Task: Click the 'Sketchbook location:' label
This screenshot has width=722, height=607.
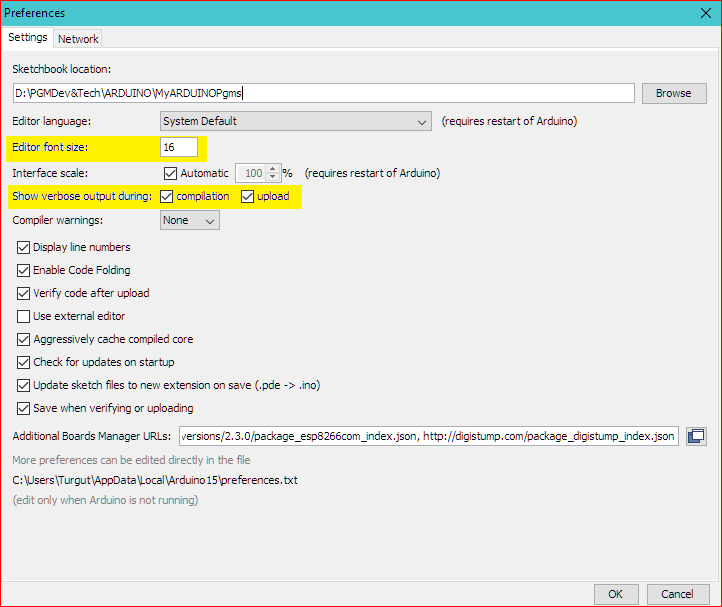Action: [x=62, y=69]
